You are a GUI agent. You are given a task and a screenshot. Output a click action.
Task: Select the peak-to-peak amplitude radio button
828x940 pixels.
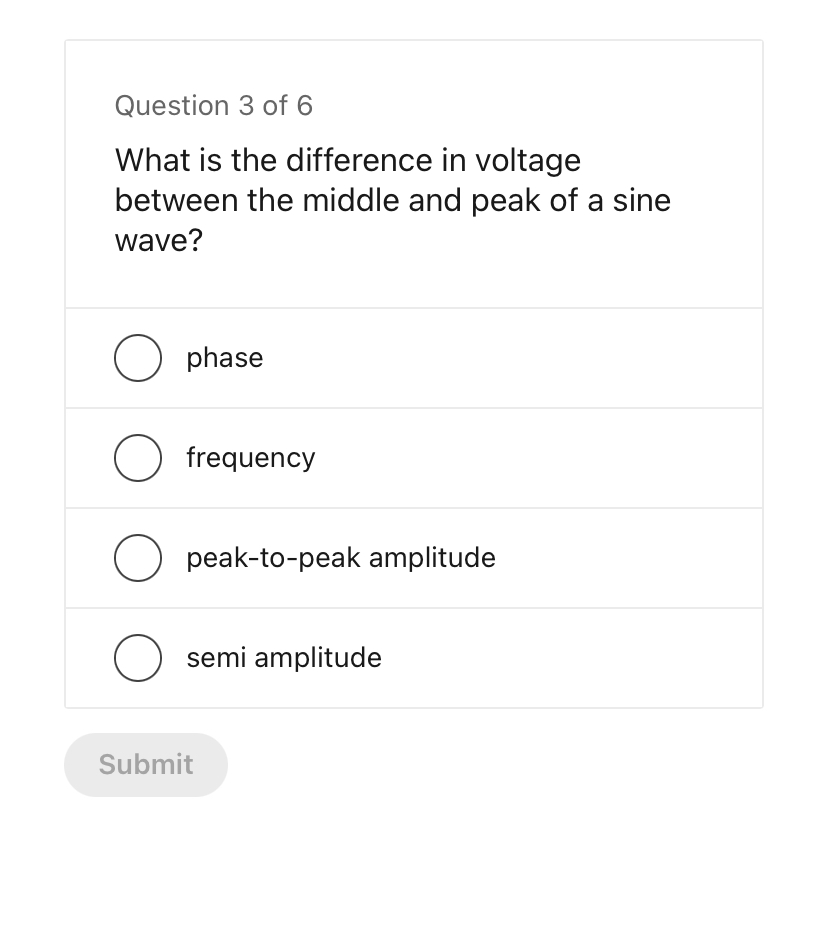138,558
